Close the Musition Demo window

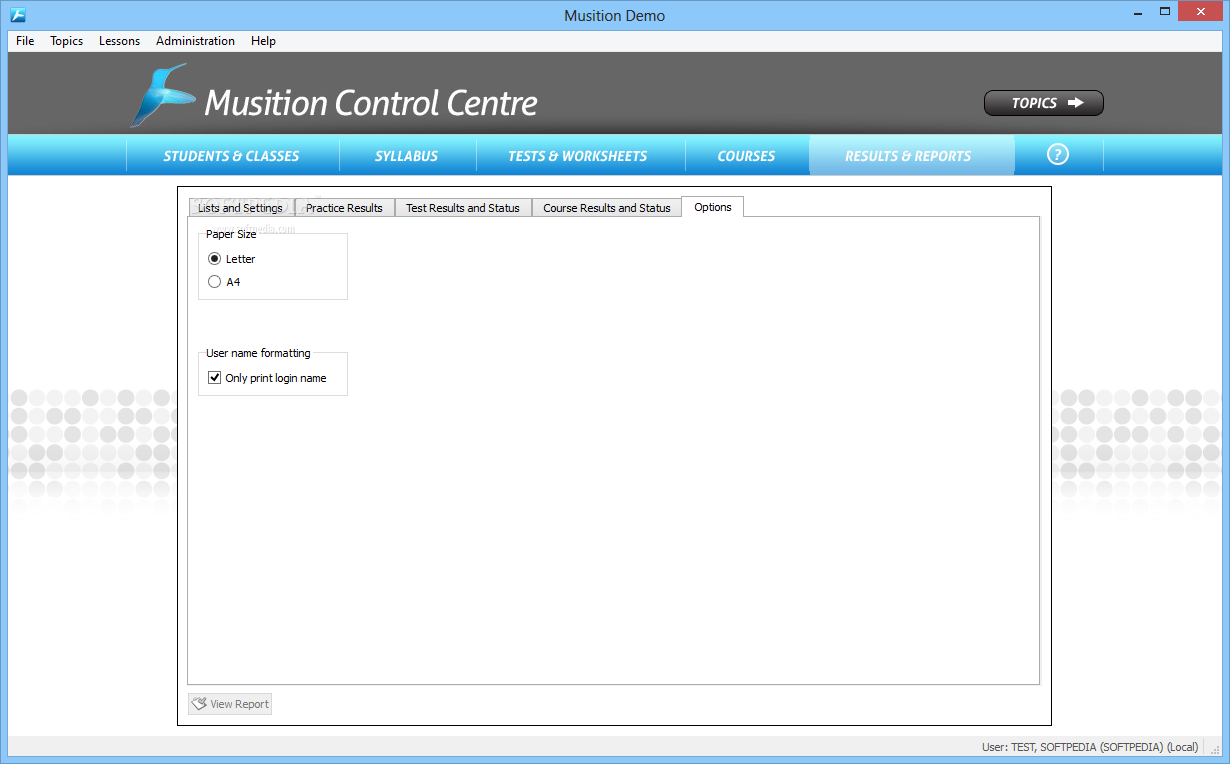[x=1200, y=11]
